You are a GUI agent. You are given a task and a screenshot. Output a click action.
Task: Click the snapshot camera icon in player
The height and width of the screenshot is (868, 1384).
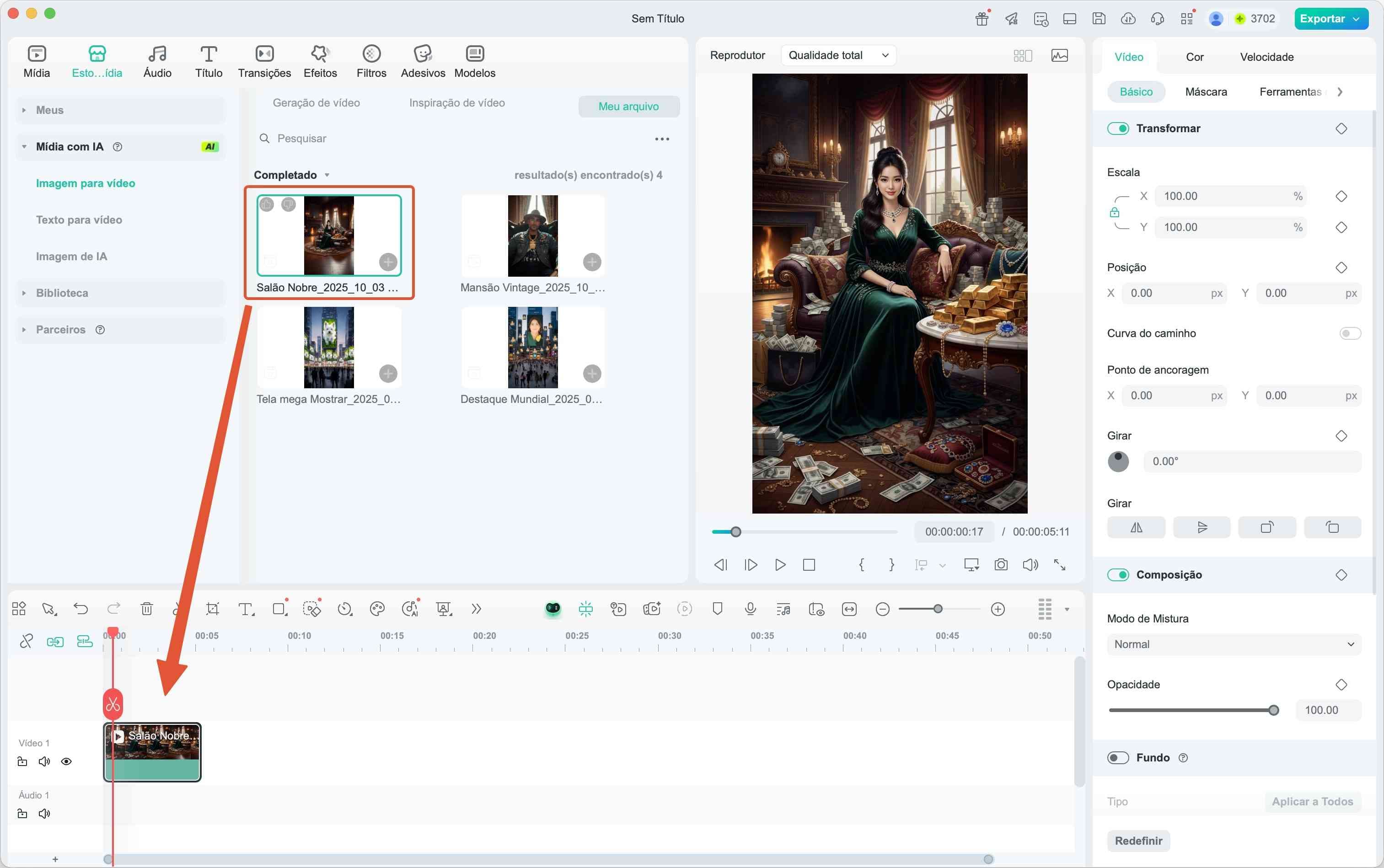pos(1001,565)
